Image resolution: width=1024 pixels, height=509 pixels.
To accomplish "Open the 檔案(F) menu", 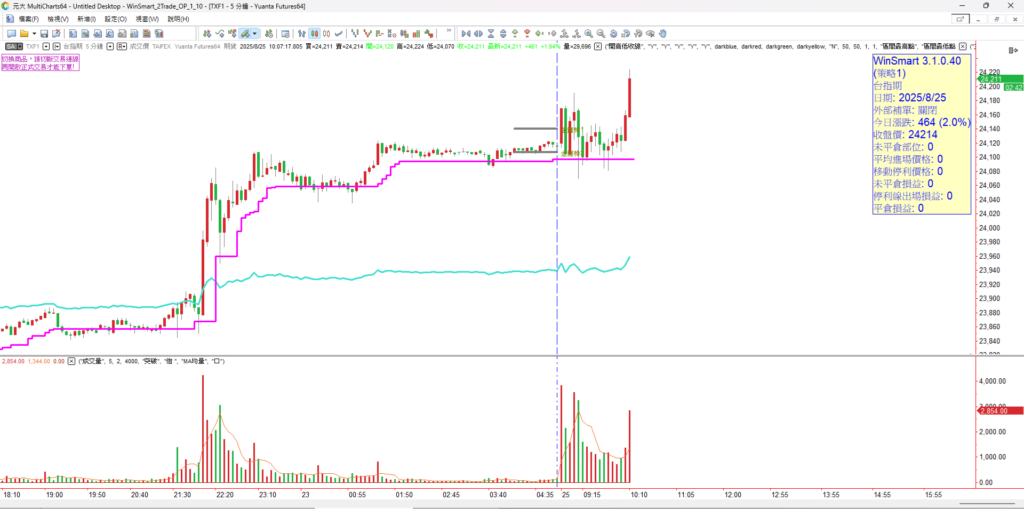I will pyautogui.click(x=22, y=19).
